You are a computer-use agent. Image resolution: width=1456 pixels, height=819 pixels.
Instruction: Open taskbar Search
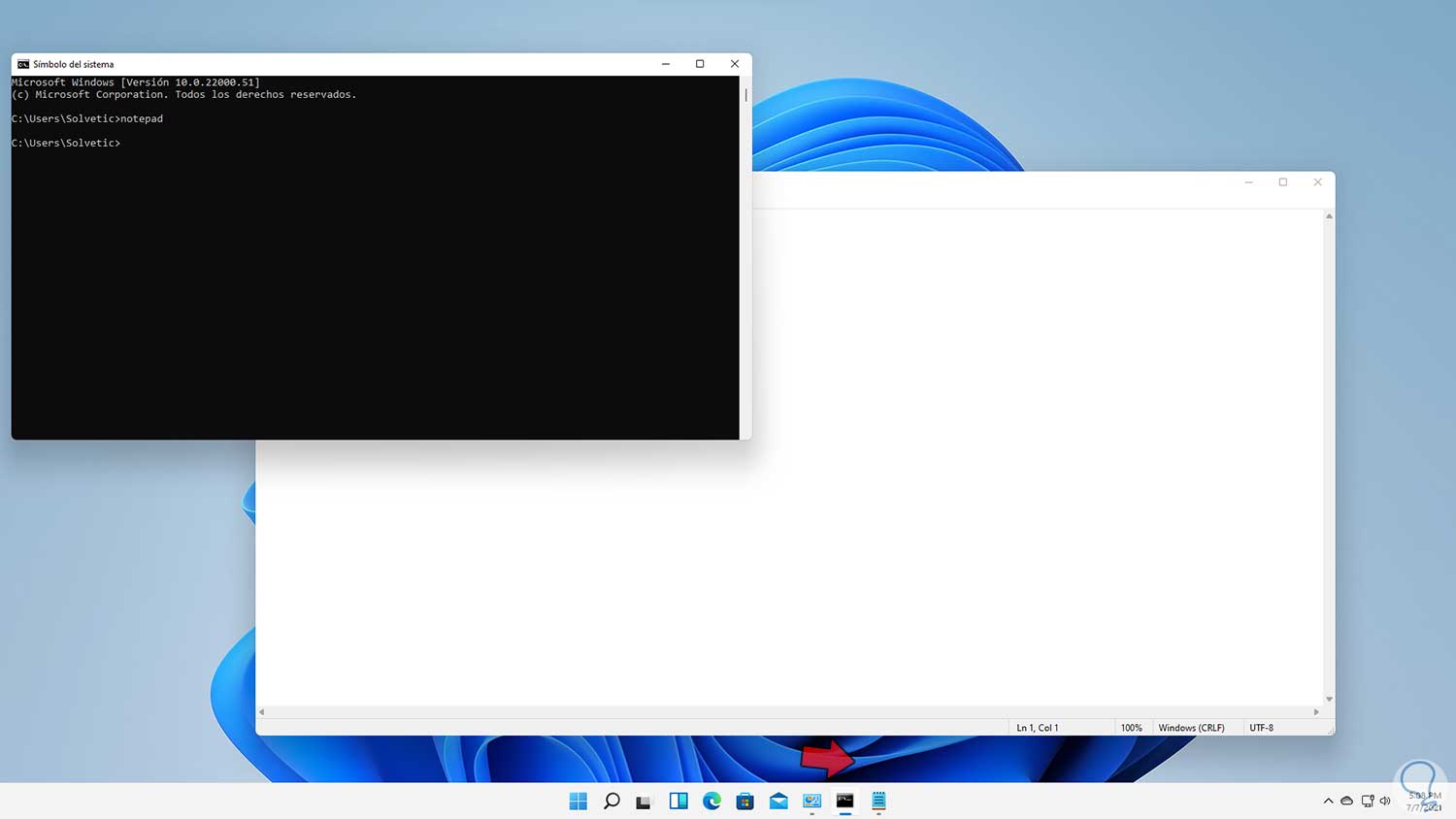(612, 801)
